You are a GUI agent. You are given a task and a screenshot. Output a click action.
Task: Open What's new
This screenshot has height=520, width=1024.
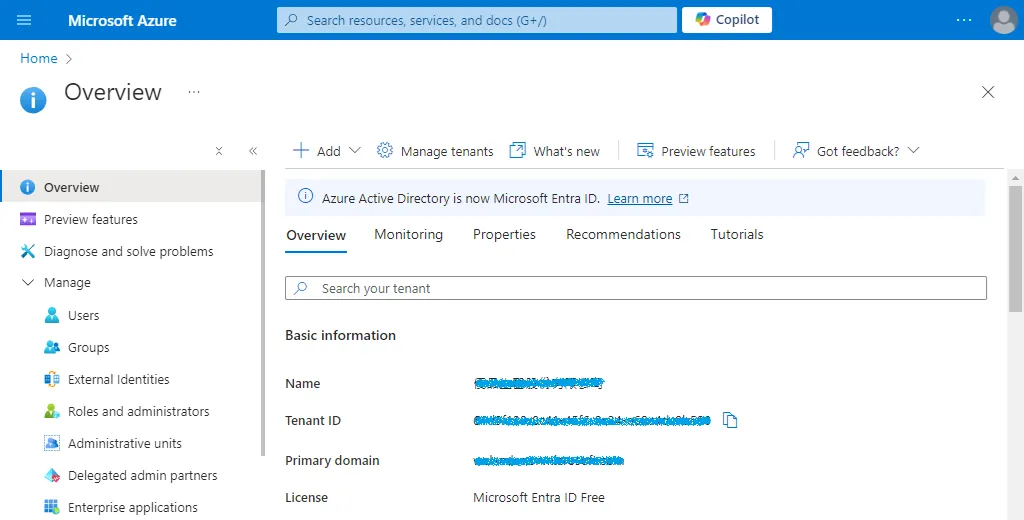click(x=554, y=151)
